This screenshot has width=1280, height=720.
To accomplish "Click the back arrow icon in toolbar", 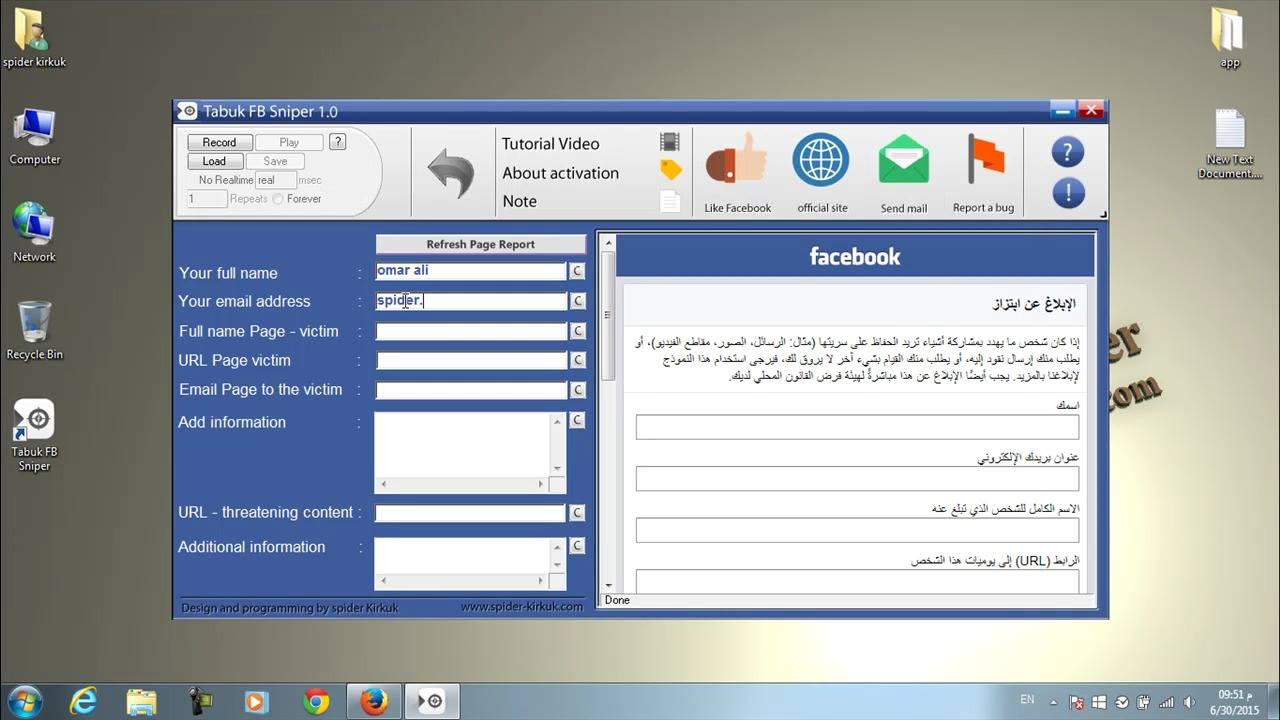I will [450, 172].
